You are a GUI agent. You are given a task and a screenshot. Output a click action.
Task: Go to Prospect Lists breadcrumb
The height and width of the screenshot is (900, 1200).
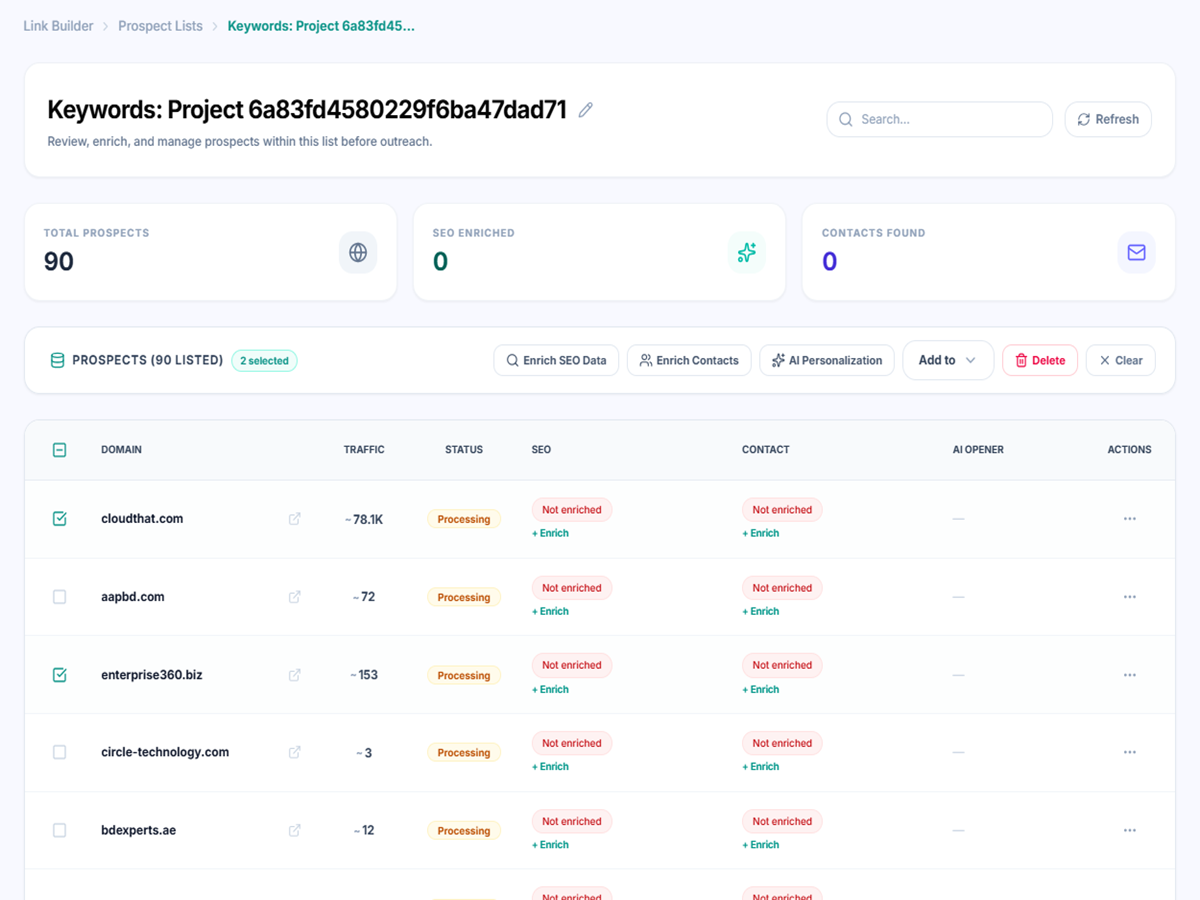coord(160,26)
